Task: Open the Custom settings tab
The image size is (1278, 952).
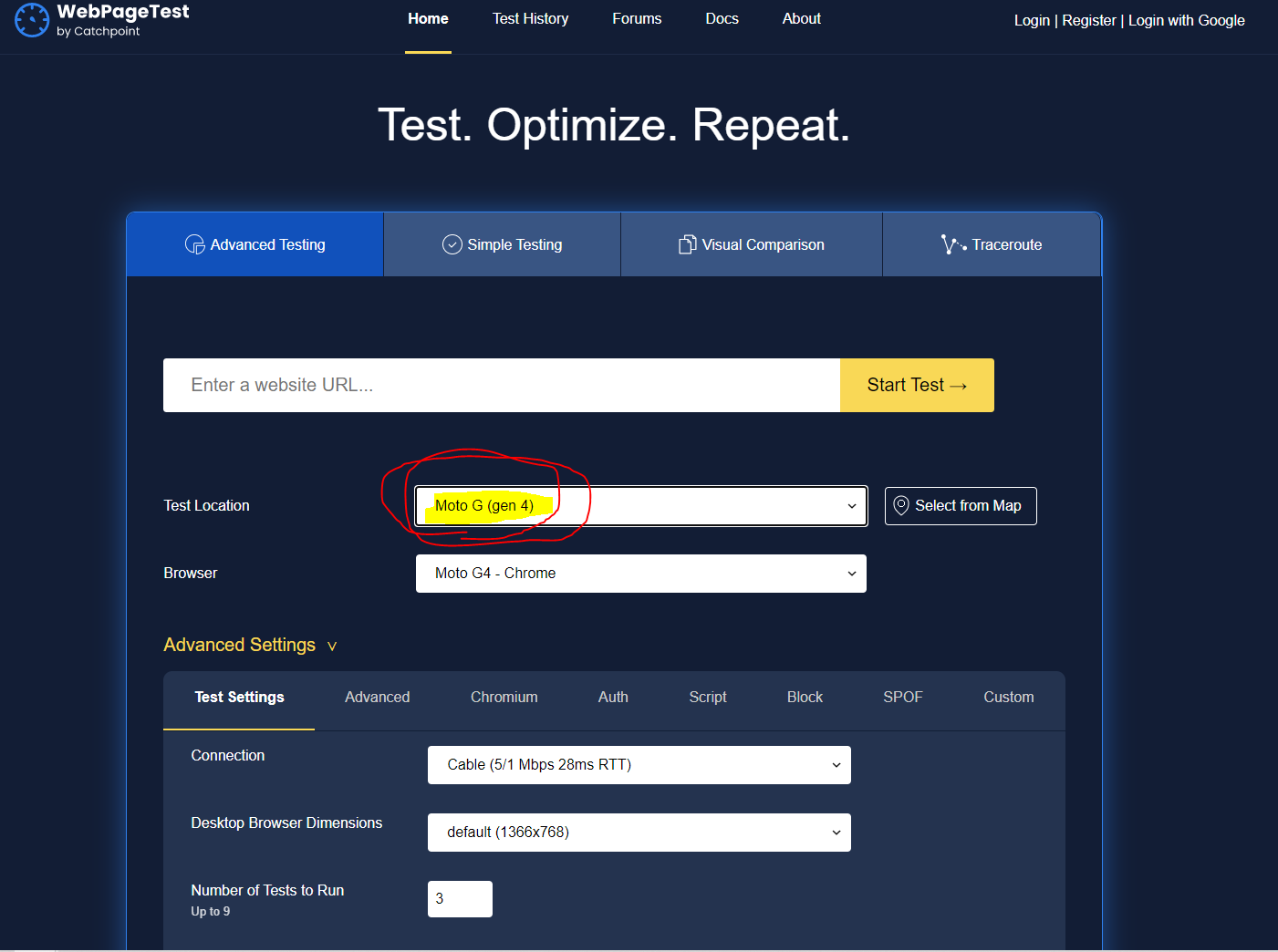Action: tap(1009, 697)
